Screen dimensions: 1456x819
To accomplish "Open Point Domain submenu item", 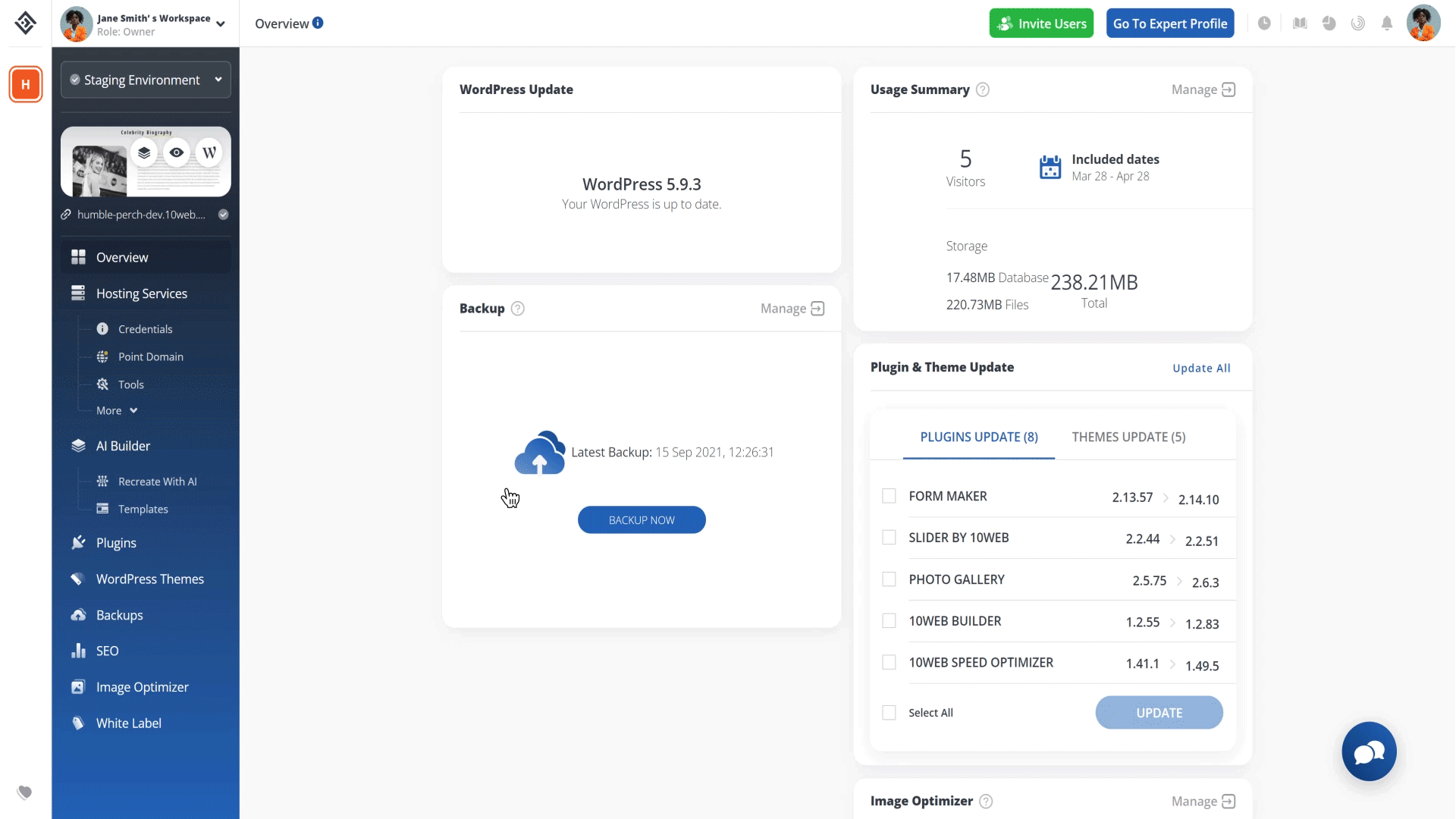I will 150,356.
